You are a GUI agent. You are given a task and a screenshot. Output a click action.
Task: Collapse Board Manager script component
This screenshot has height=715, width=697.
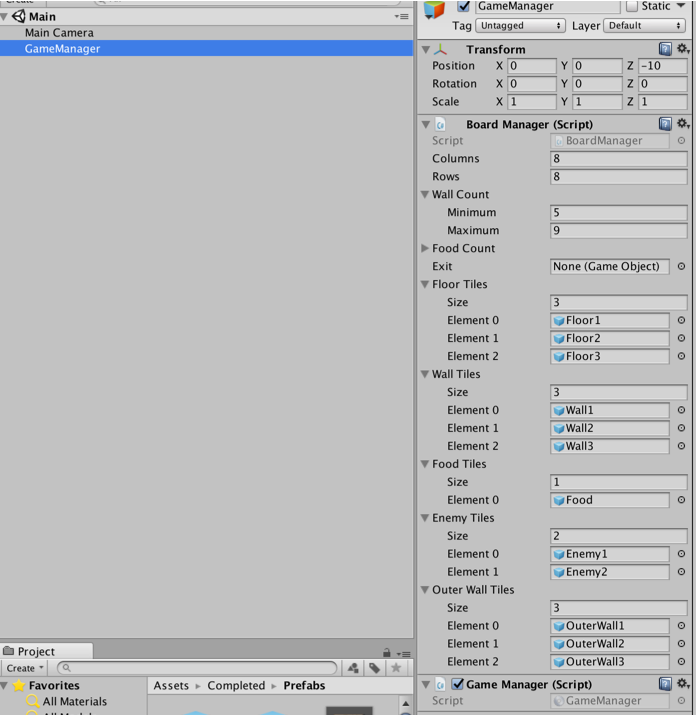(426, 124)
